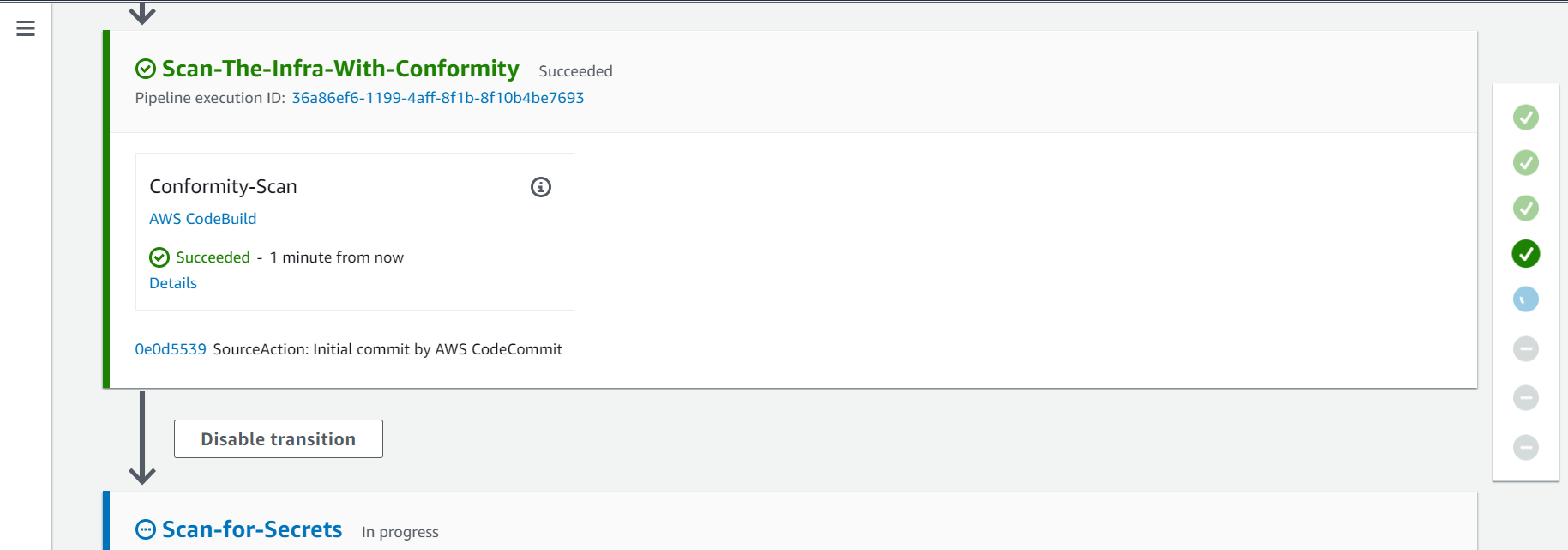Click the Disable transition button

point(279,439)
